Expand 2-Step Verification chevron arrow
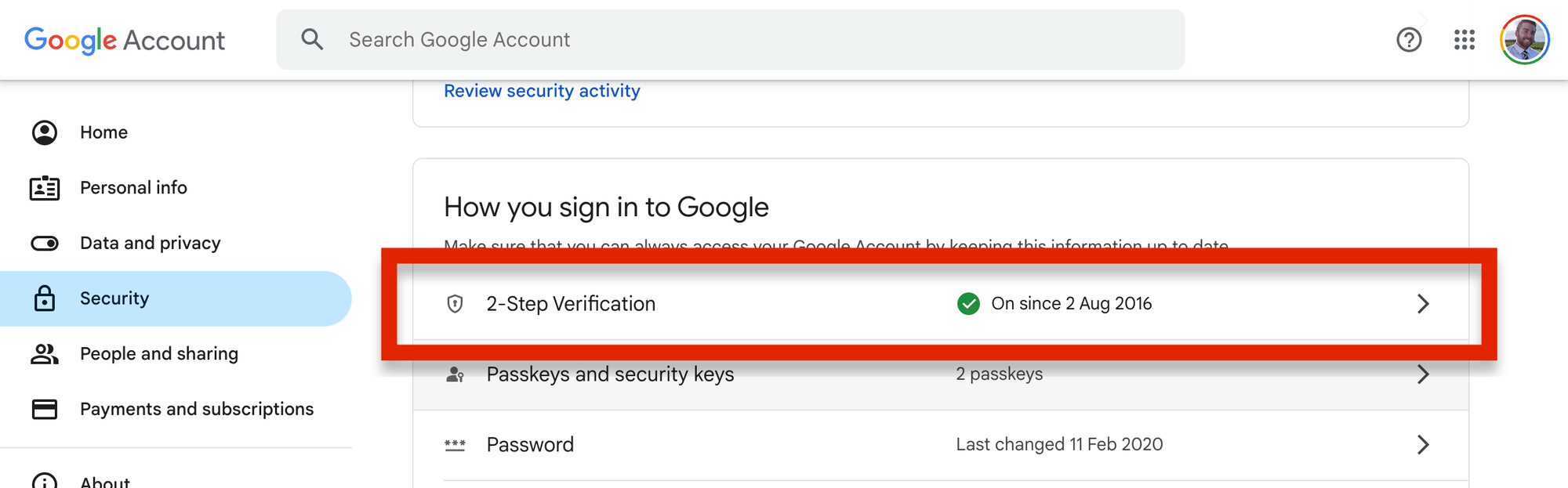The height and width of the screenshot is (488, 1568). 1423,304
